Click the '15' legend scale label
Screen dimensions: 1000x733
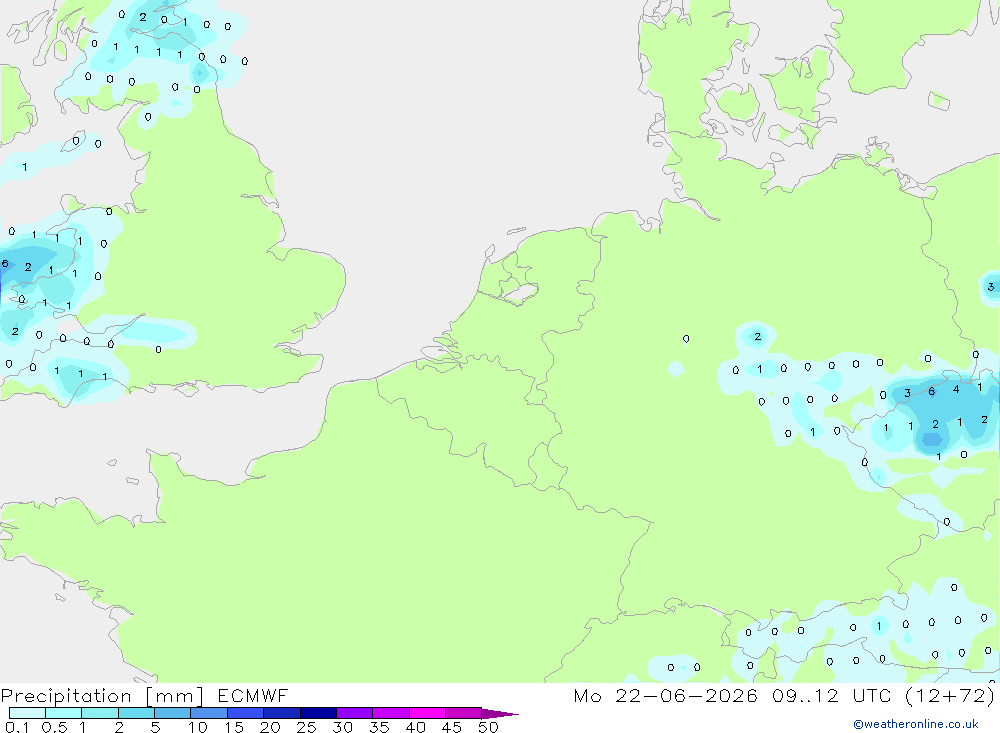pos(234,727)
